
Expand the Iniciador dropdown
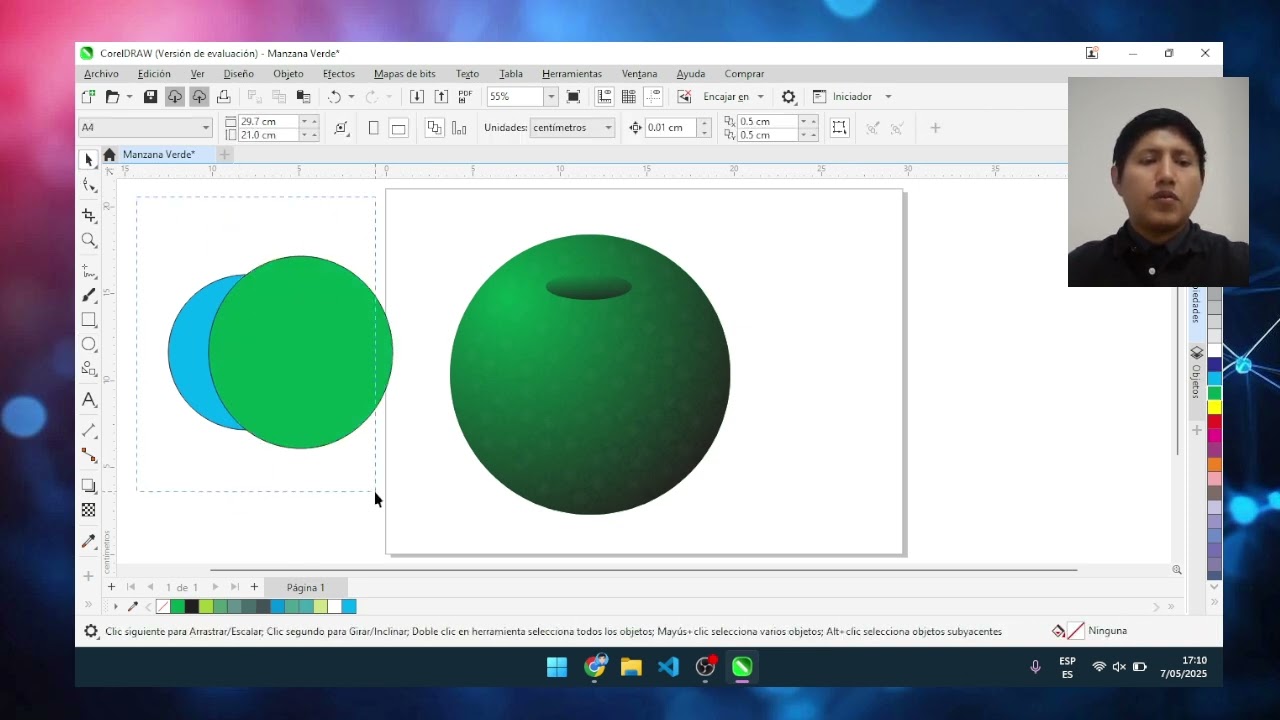tap(888, 97)
